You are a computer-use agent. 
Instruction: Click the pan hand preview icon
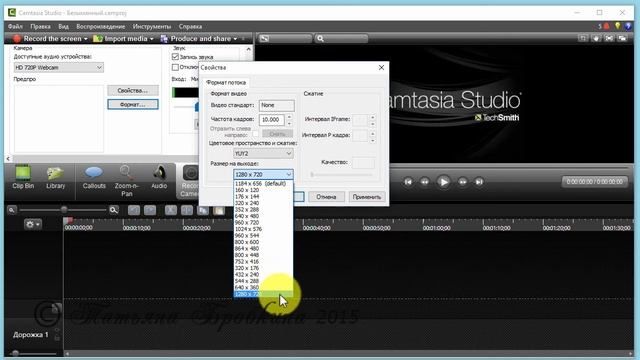pyautogui.click(x=596, y=38)
